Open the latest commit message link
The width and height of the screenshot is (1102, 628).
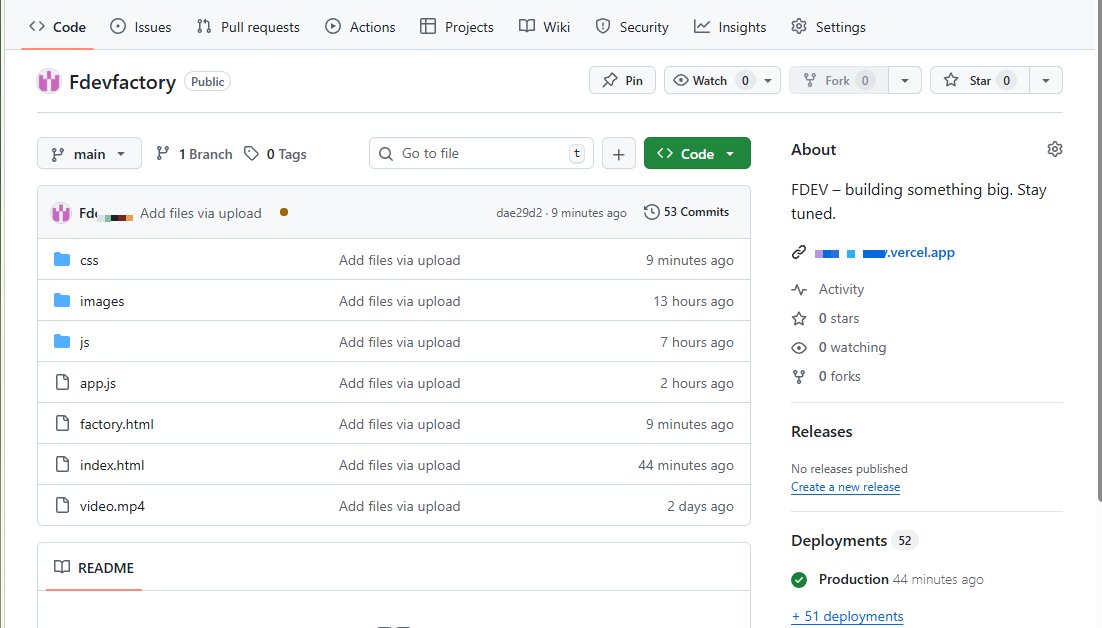[200, 213]
